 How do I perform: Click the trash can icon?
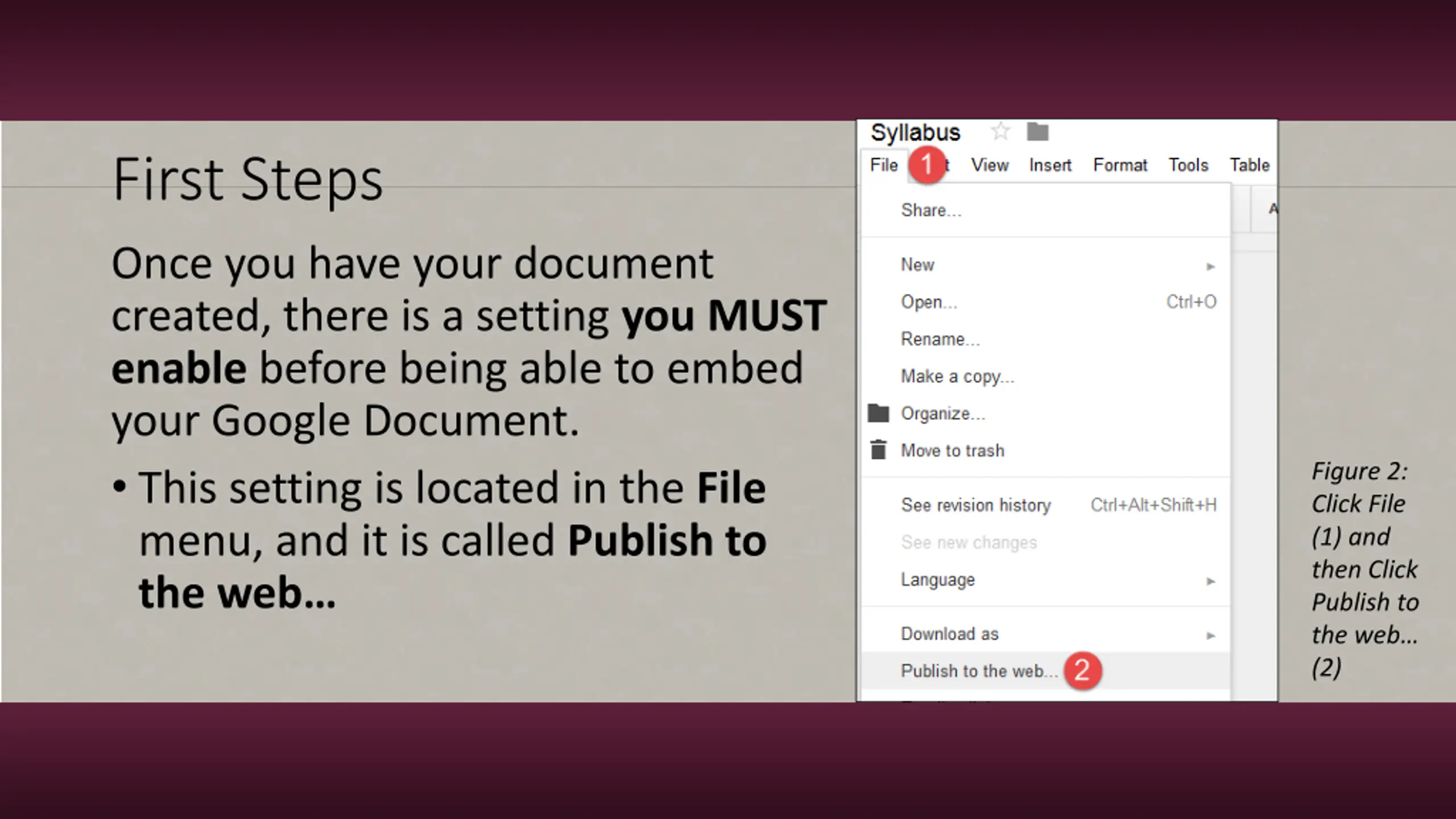tap(878, 450)
